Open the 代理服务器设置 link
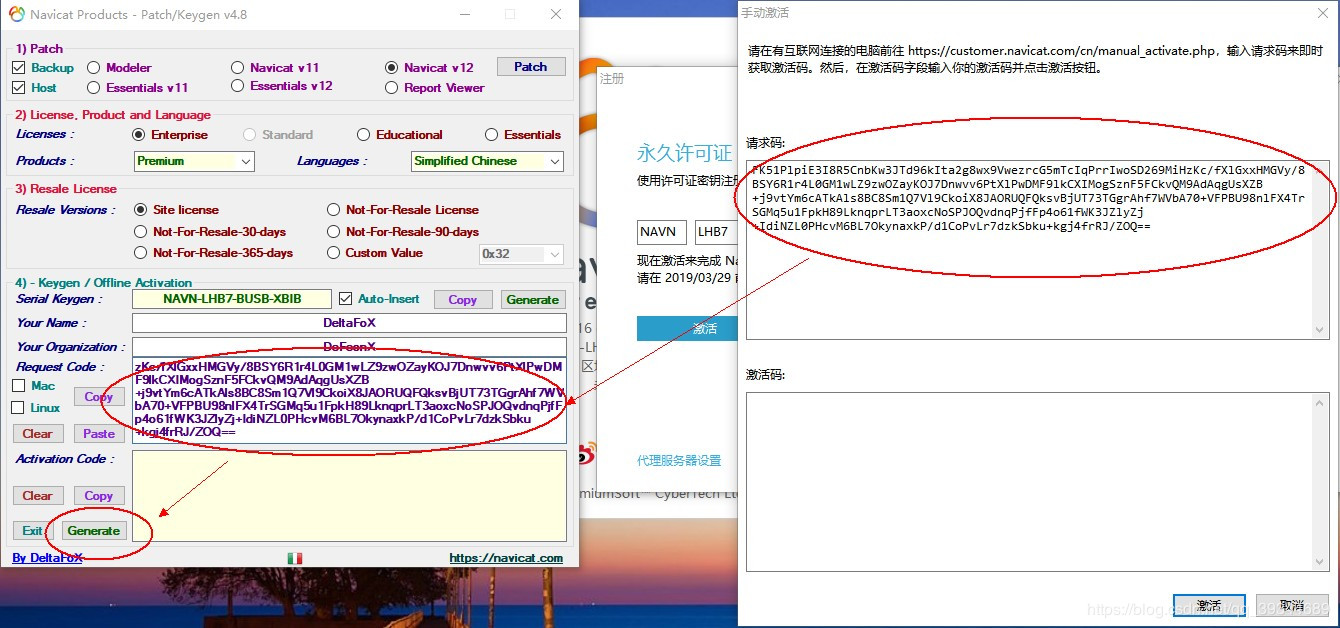 tap(679, 461)
